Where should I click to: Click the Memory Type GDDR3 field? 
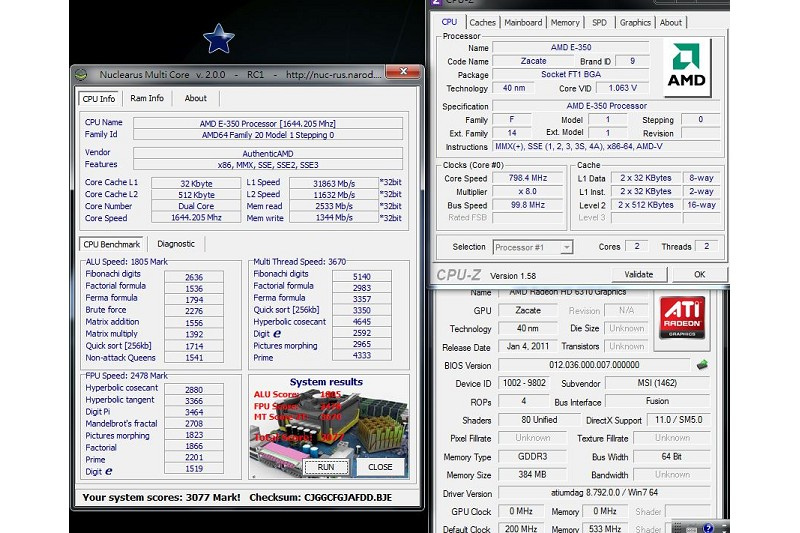532,456
